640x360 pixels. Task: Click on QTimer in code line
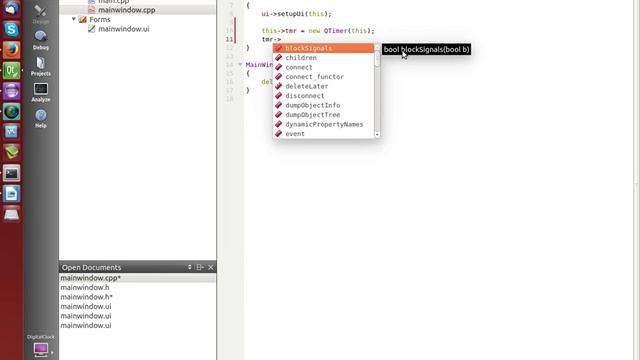pyautogui.click(x=336, y=31)
